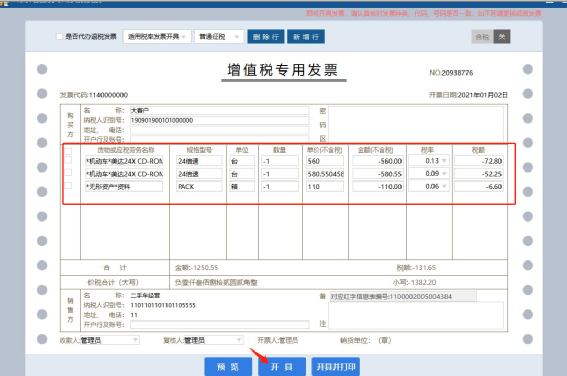Viewport: 567px width, 376px height.
Task: Click the large remarks text area
Action: [416, 316]
